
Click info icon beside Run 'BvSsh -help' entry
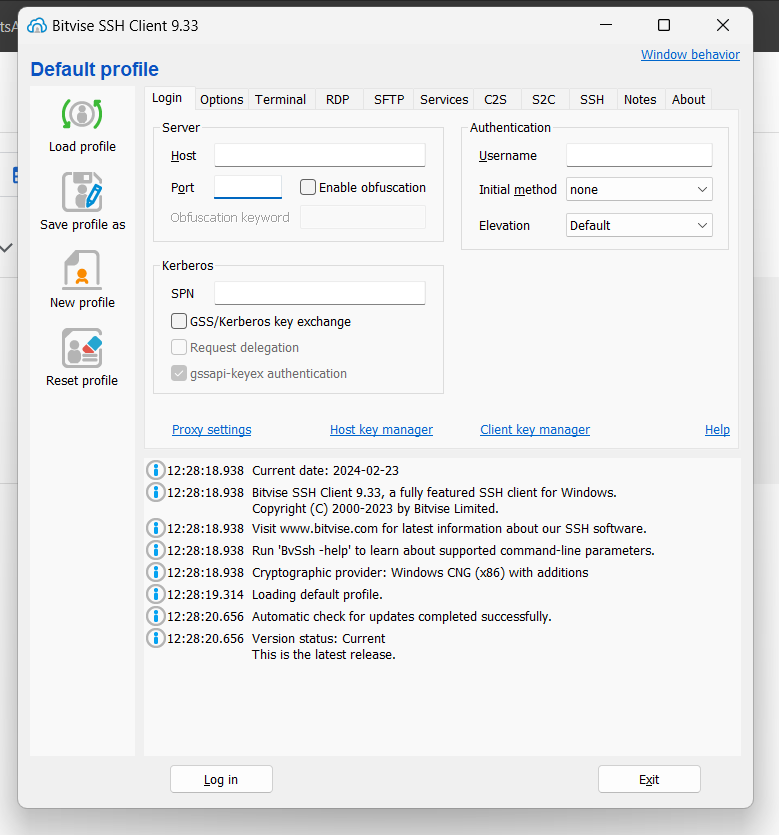[x=155, y=550]
